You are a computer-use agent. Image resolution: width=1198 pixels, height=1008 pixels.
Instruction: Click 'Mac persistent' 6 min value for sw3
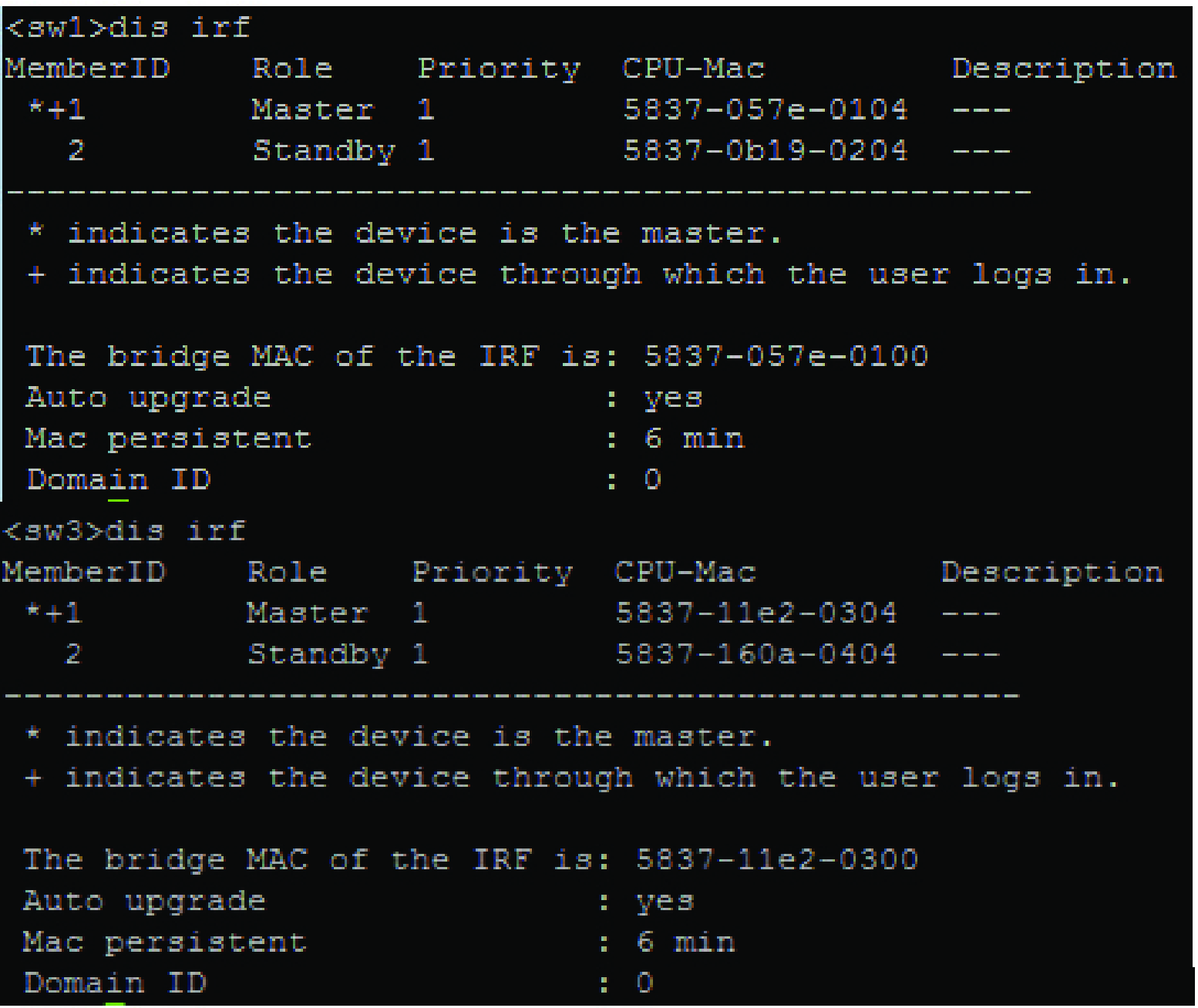[x=685, y=942]
